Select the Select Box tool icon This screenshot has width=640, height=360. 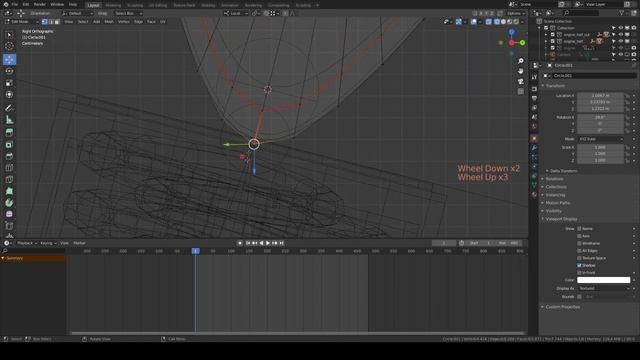(9, 35)
